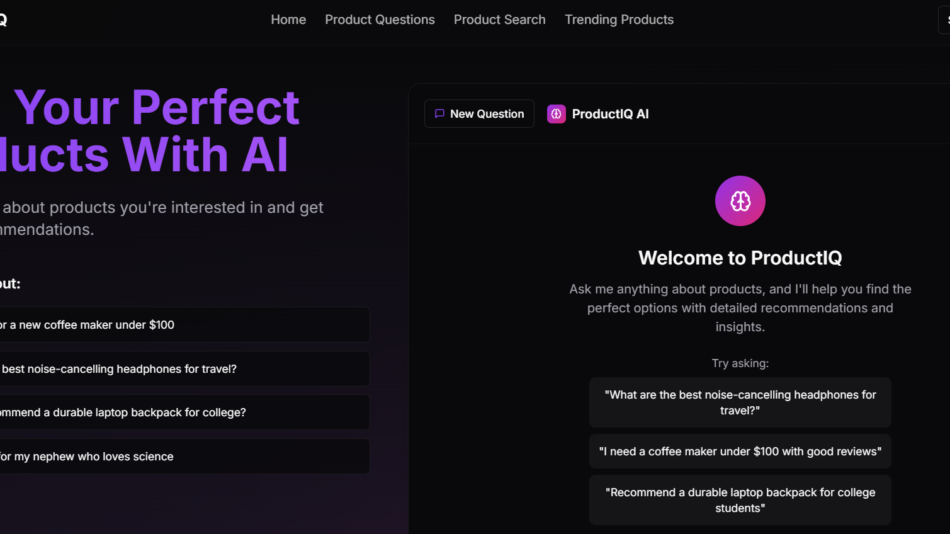Viewport: 950px width, 534px height.
Task: Open the Product Questions nav item
Action: (380, 20)
